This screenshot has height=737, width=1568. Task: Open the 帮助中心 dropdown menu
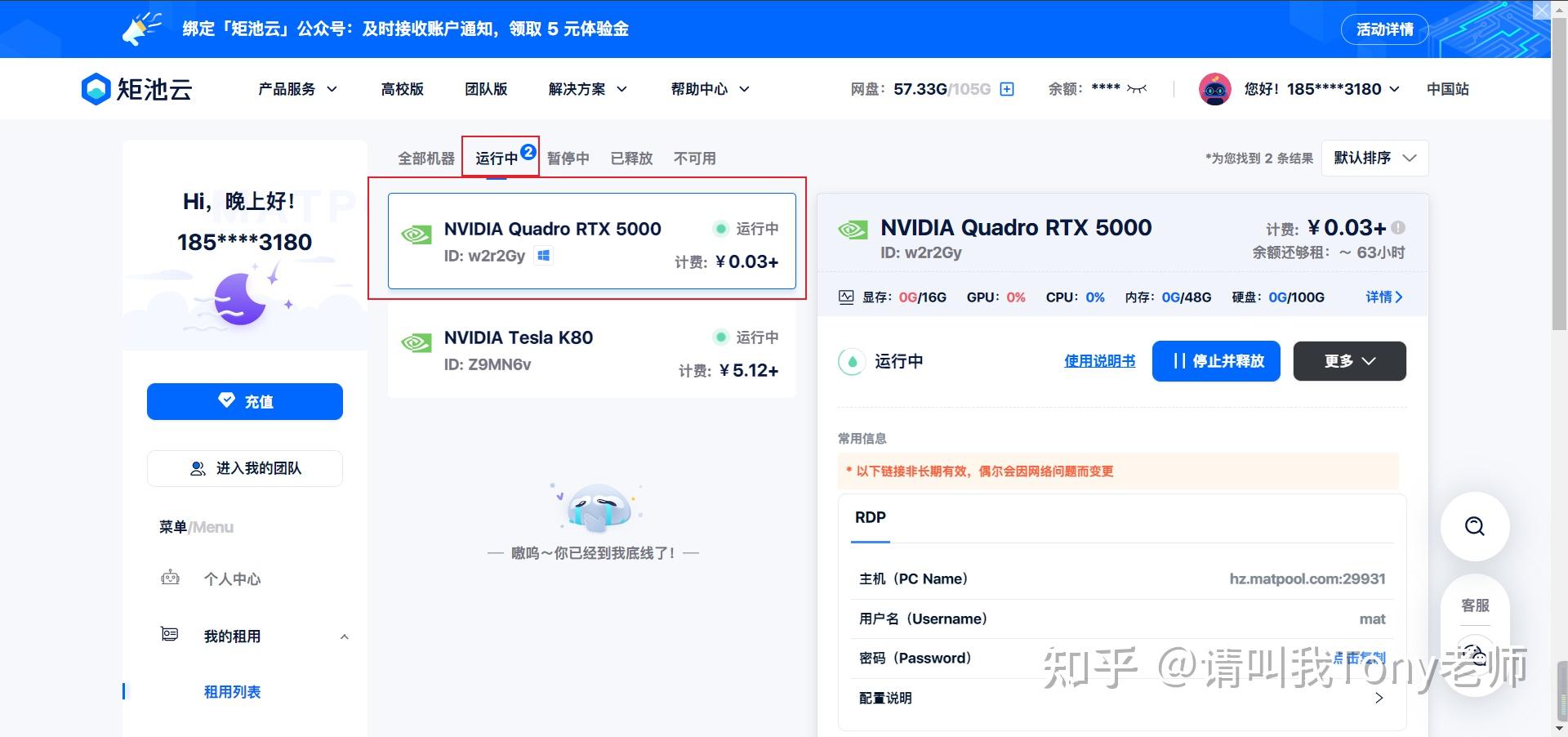710,89
